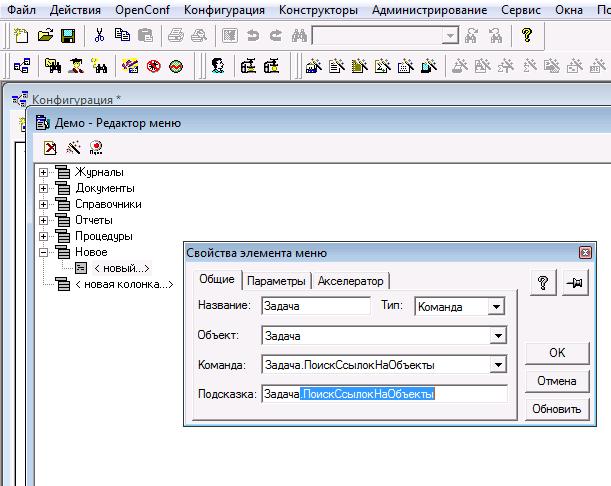Switch to the Акселератор tab
This screenshot has width=611, height=486.
click(350, 281)
